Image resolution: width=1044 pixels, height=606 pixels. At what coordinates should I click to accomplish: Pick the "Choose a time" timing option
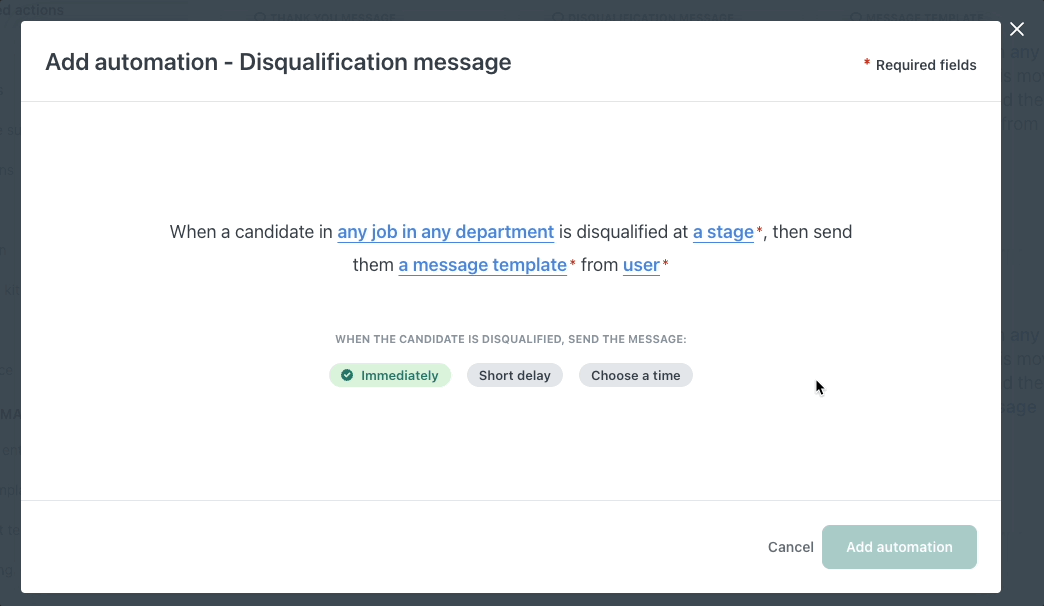click(x=635, y=375)
